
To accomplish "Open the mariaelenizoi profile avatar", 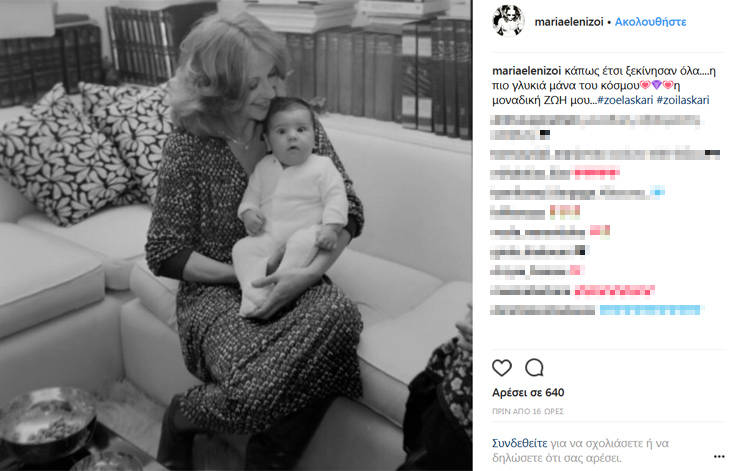I will tap(508, 21).
